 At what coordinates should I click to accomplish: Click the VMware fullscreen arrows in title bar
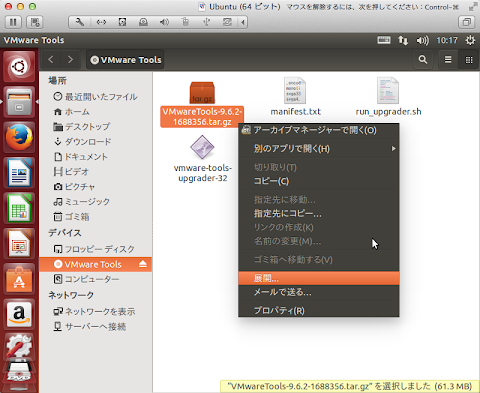[x=473, y=6]
